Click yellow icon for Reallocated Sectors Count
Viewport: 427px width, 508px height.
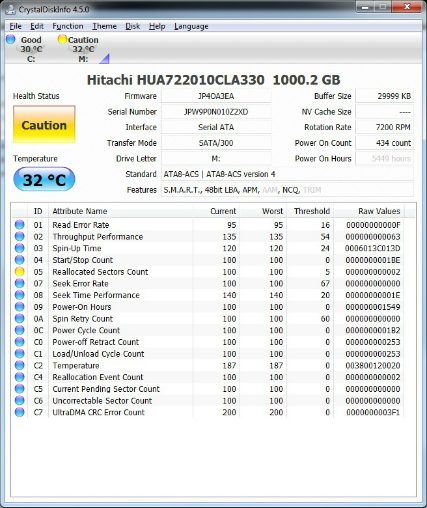(20, 272)
